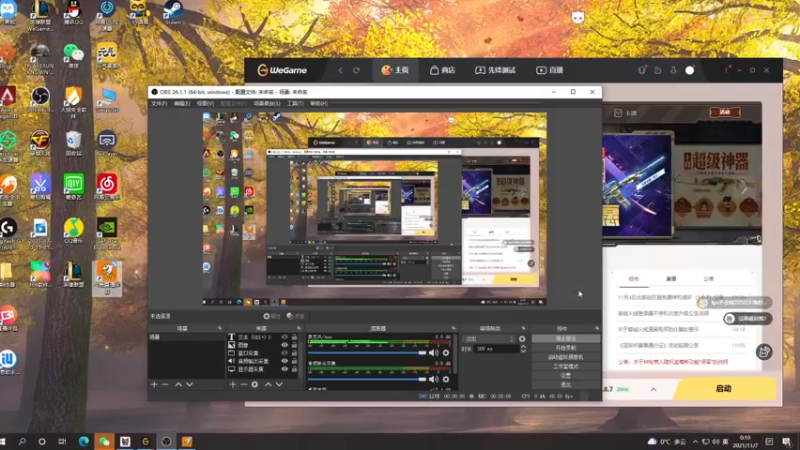Click 停止推流 in OBS controls
The height and width of the screenshot is (450, 800).
tap(565, 338)
